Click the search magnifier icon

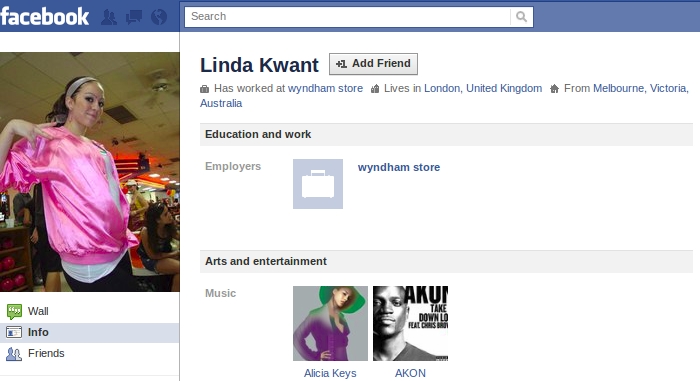pos(521,17)
